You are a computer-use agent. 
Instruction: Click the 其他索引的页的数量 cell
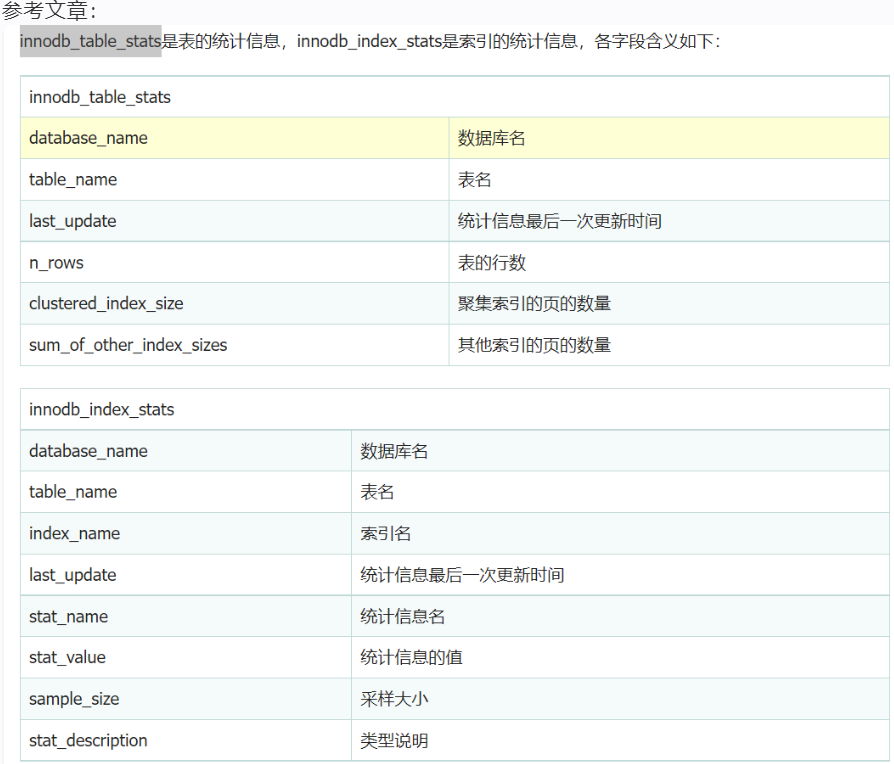(x=534, y=345)
